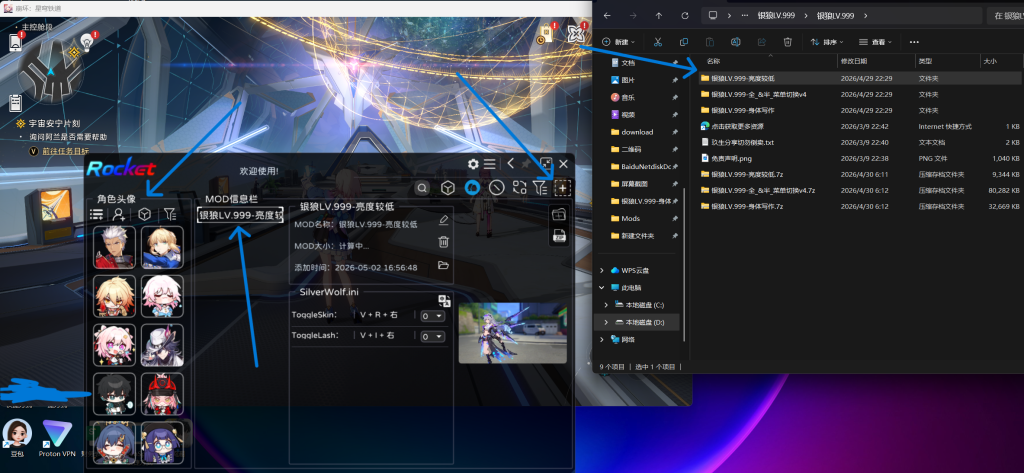The image size is (1024, 473).
Task: Click the Explorer search field 在 银狼LV
Action: pyautogui.click(x=1005, y=16)
